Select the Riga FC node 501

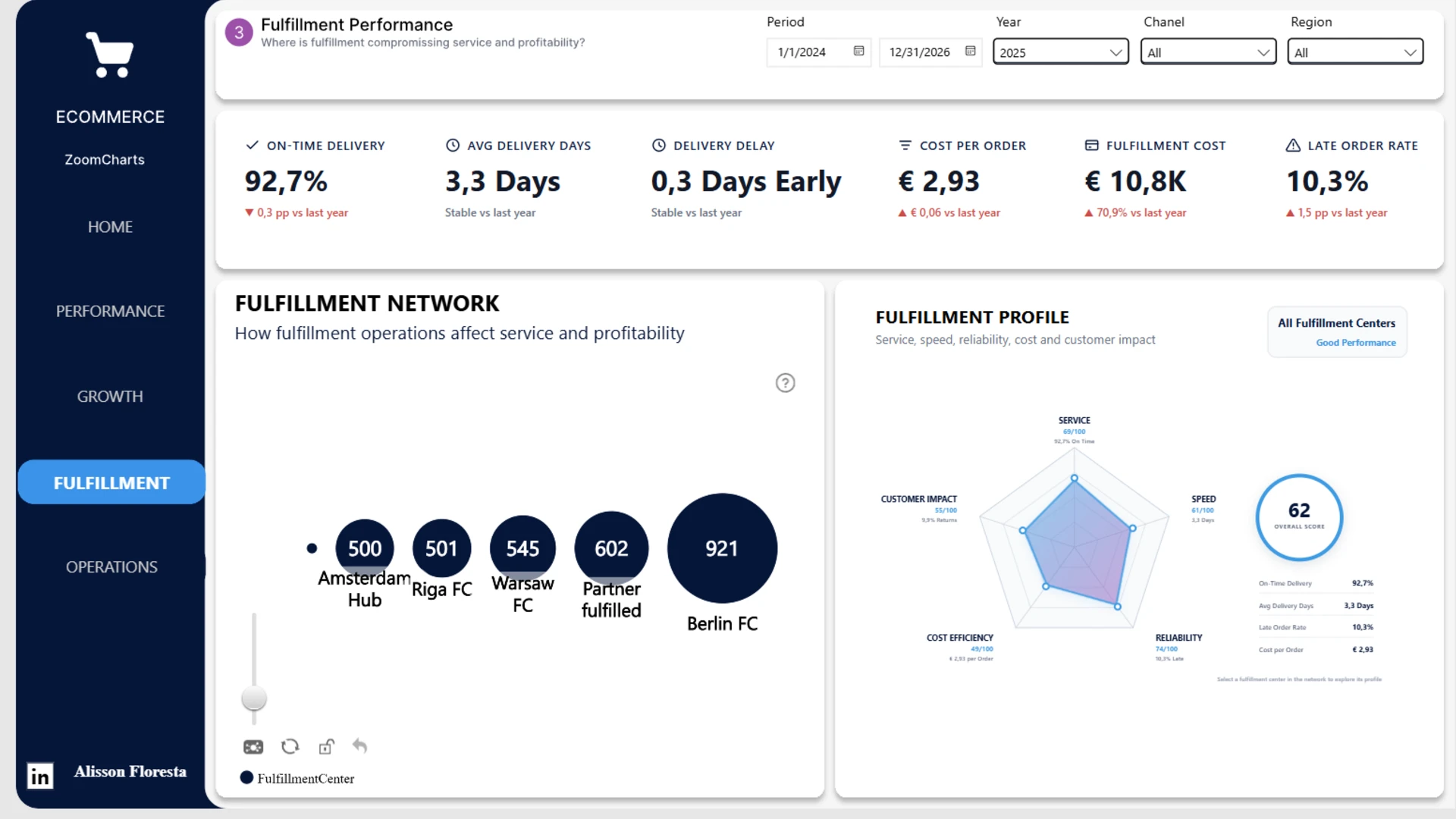coord(441,548)
